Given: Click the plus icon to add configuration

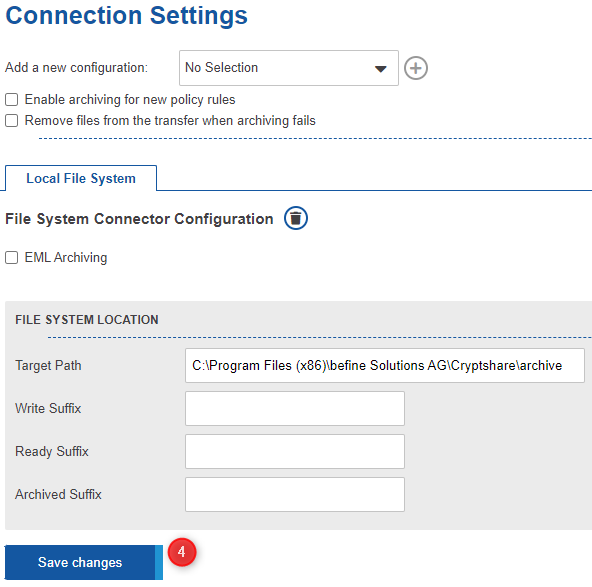Looking at the screenshot, I should pos(416,68).
